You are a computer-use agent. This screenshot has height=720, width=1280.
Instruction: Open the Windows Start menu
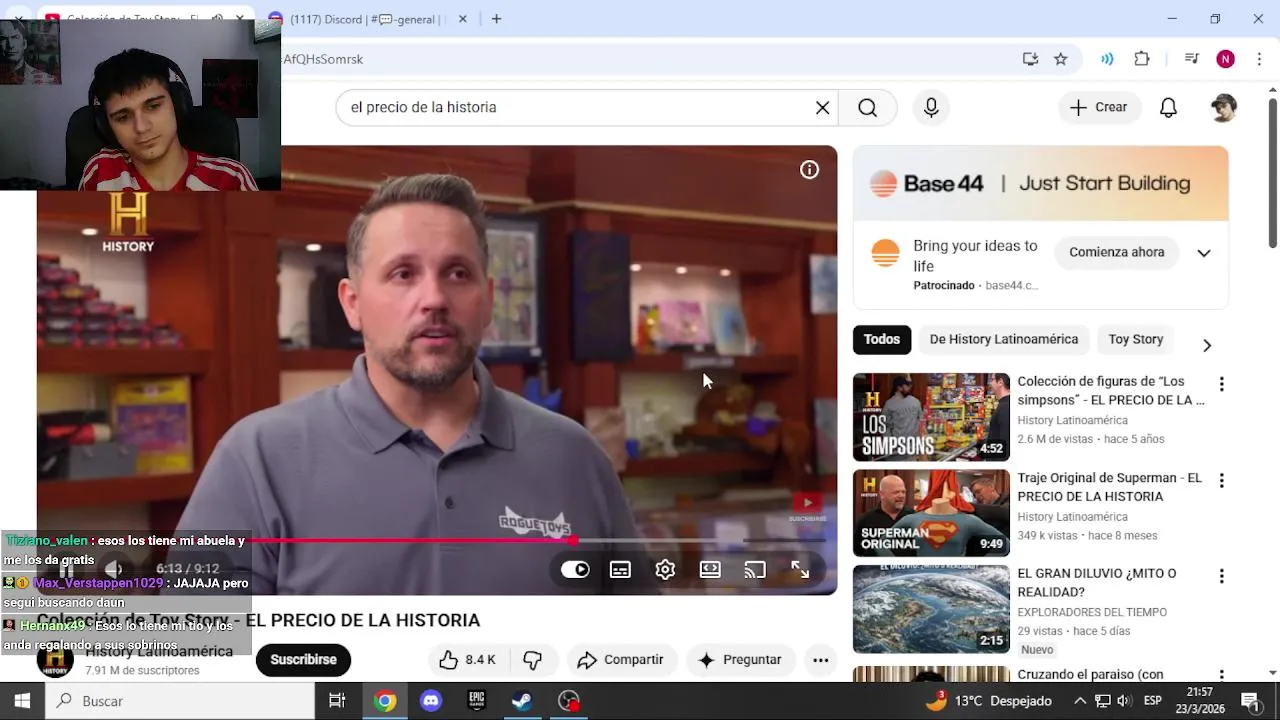pyautogui.click(x=23, y=701)
